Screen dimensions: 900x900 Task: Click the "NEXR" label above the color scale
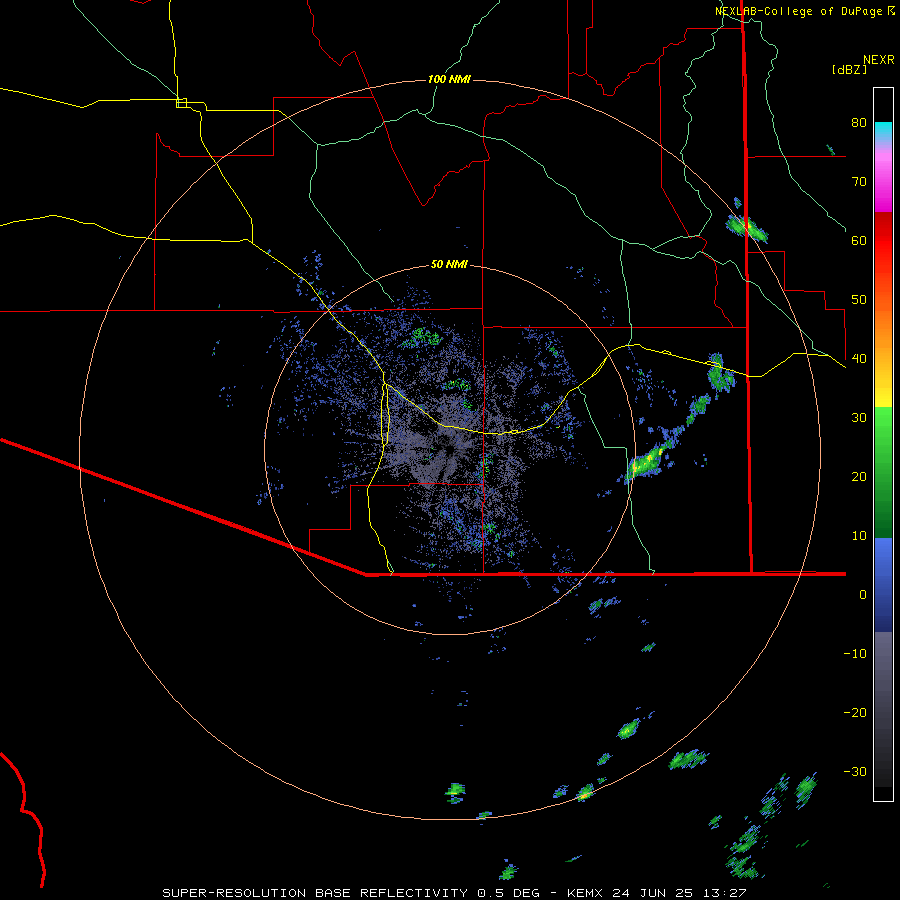878,60
